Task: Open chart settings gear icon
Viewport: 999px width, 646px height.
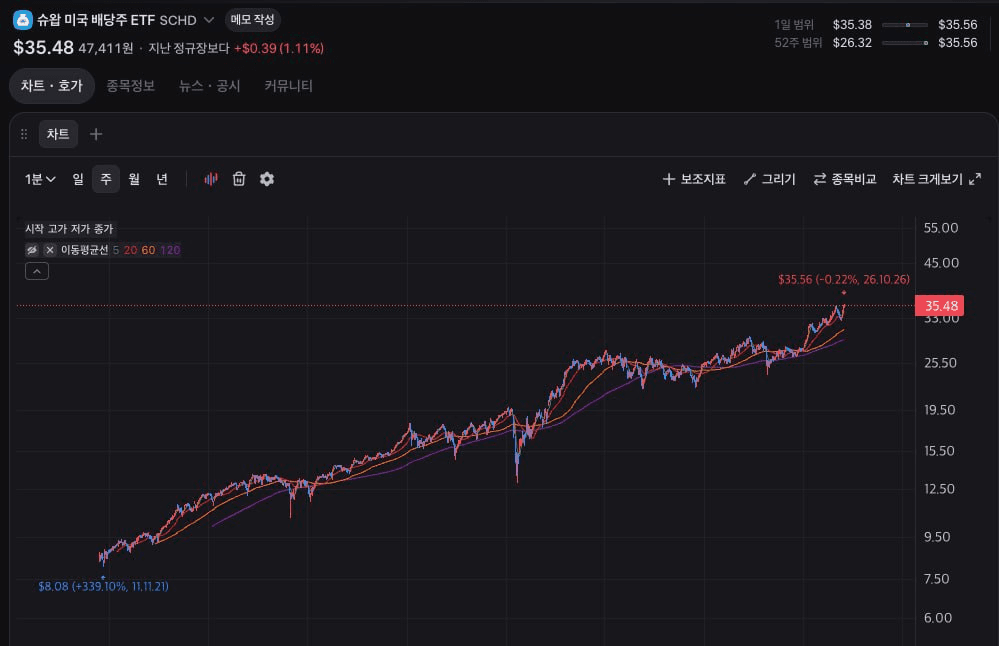Action: point(267,179)
